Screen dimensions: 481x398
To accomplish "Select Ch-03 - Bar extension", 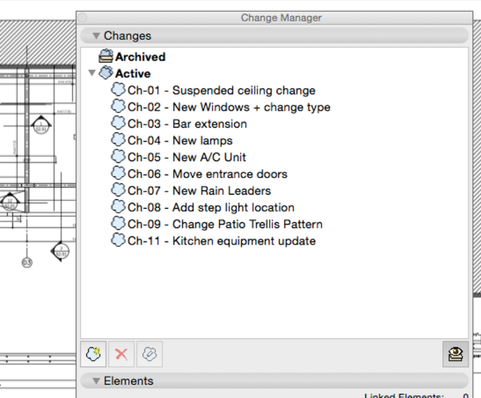I will click(x=187, y=124).
